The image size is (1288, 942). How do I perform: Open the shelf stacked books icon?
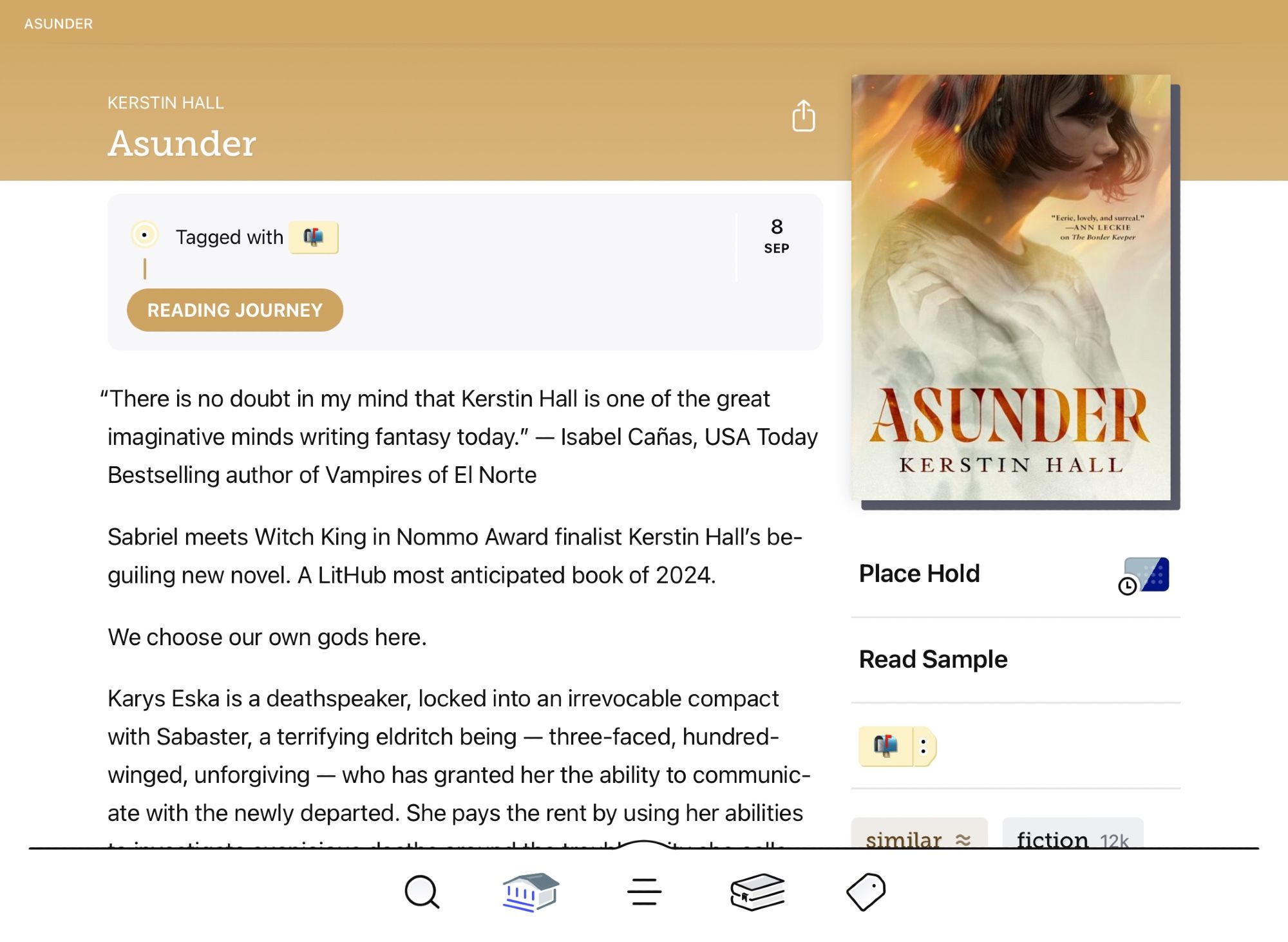tap(757, 892)
